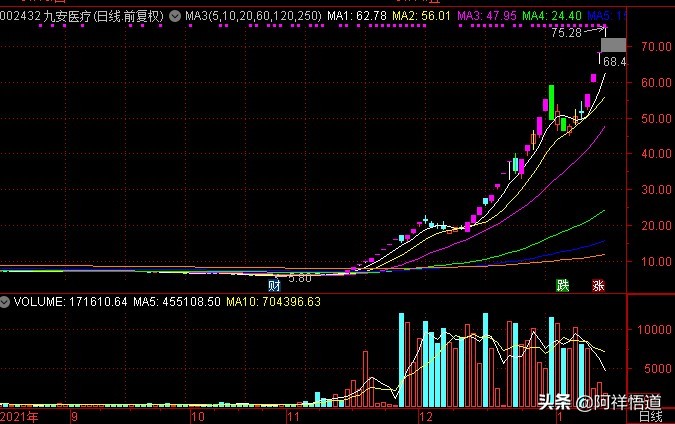Click the month 11 date axis marker
The image size is (675, 424).
293,417
